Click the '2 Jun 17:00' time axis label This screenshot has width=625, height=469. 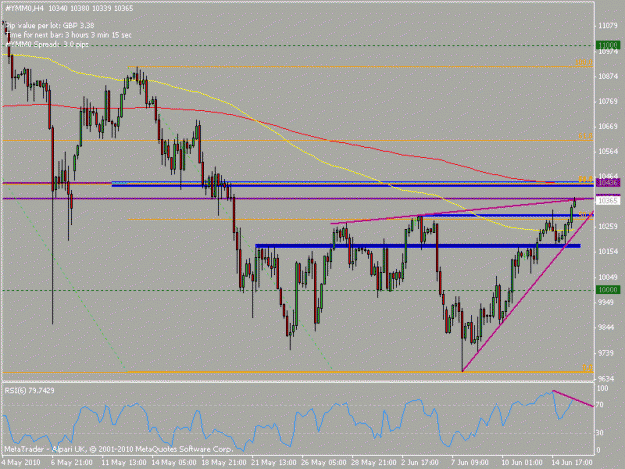click(x=420, y=462)
